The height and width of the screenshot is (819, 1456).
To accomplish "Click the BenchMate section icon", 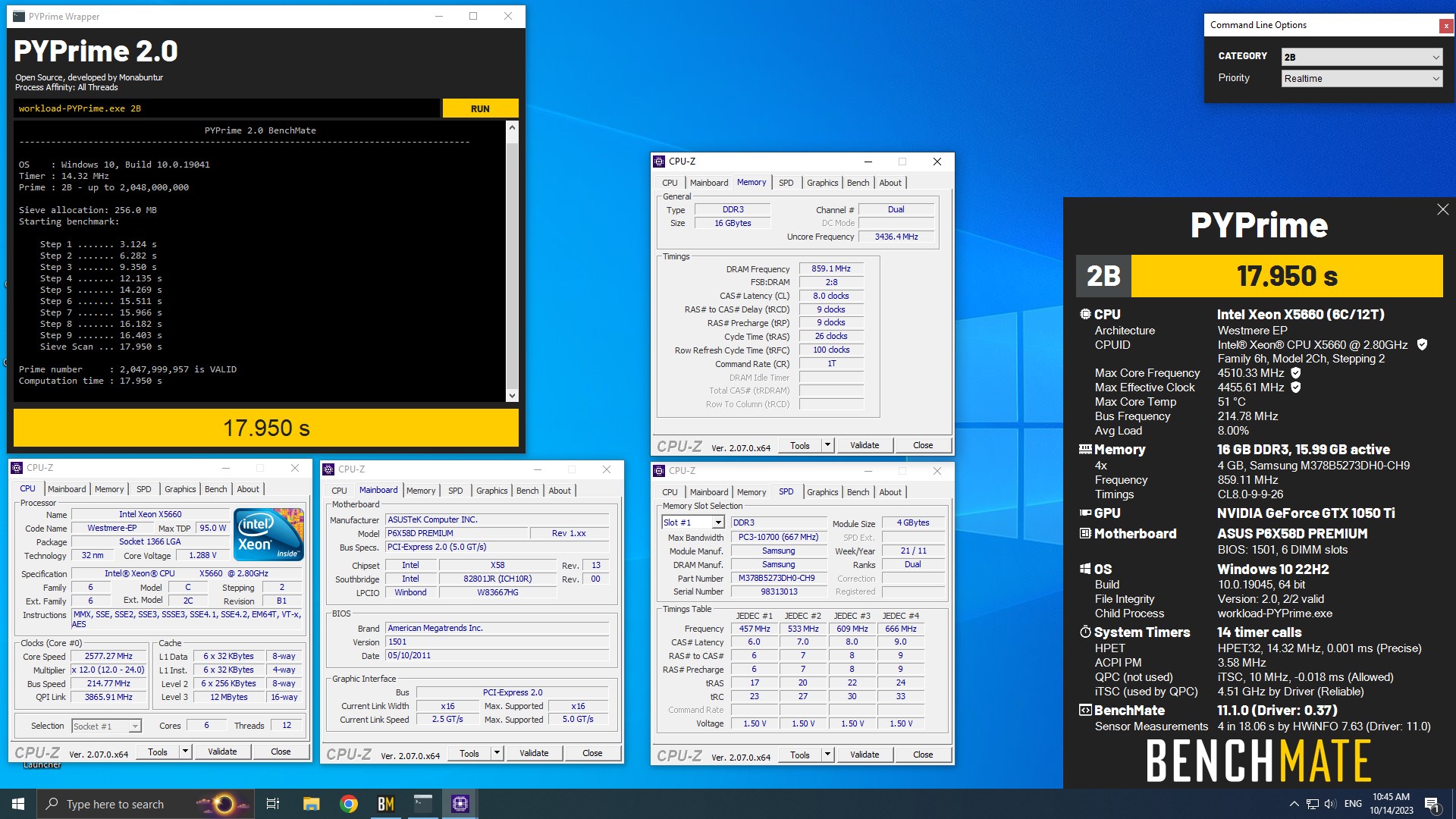I will [1085, 710].
